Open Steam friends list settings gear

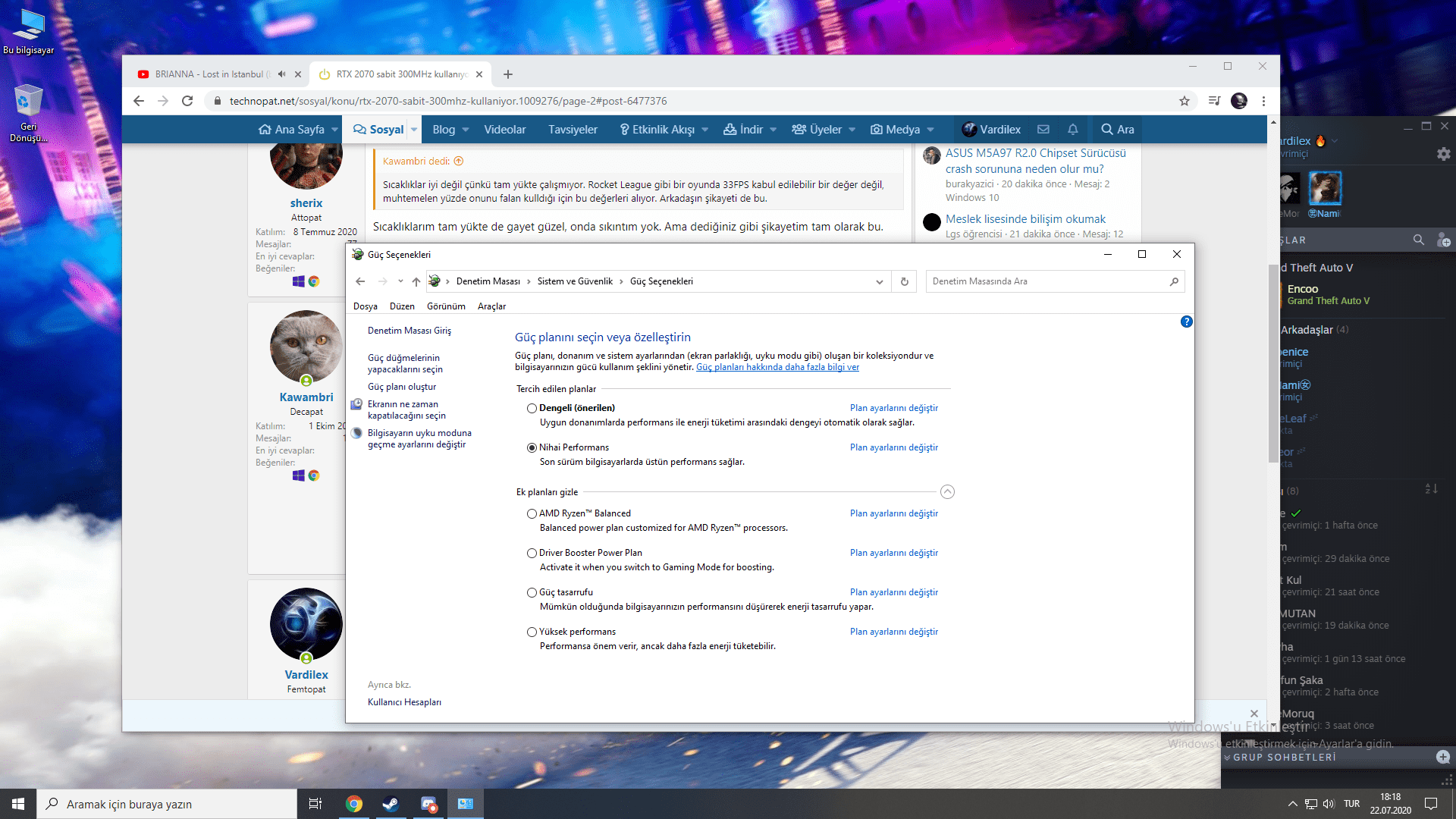pyautogui.click(x=1443, y=154)
